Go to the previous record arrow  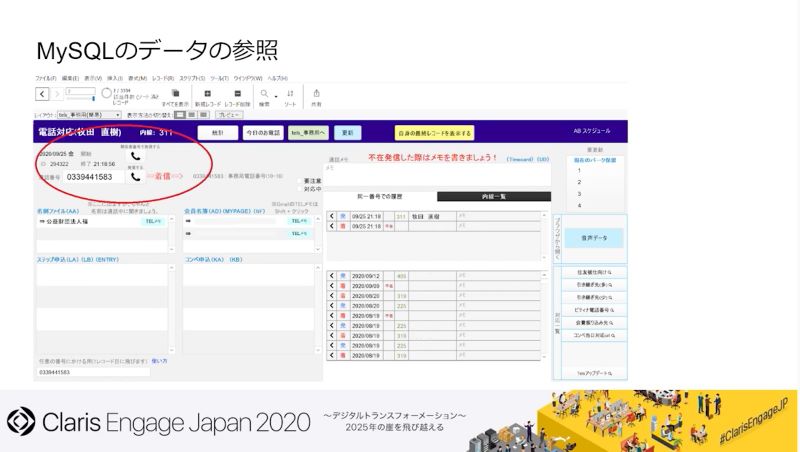(x=42, y=94)
